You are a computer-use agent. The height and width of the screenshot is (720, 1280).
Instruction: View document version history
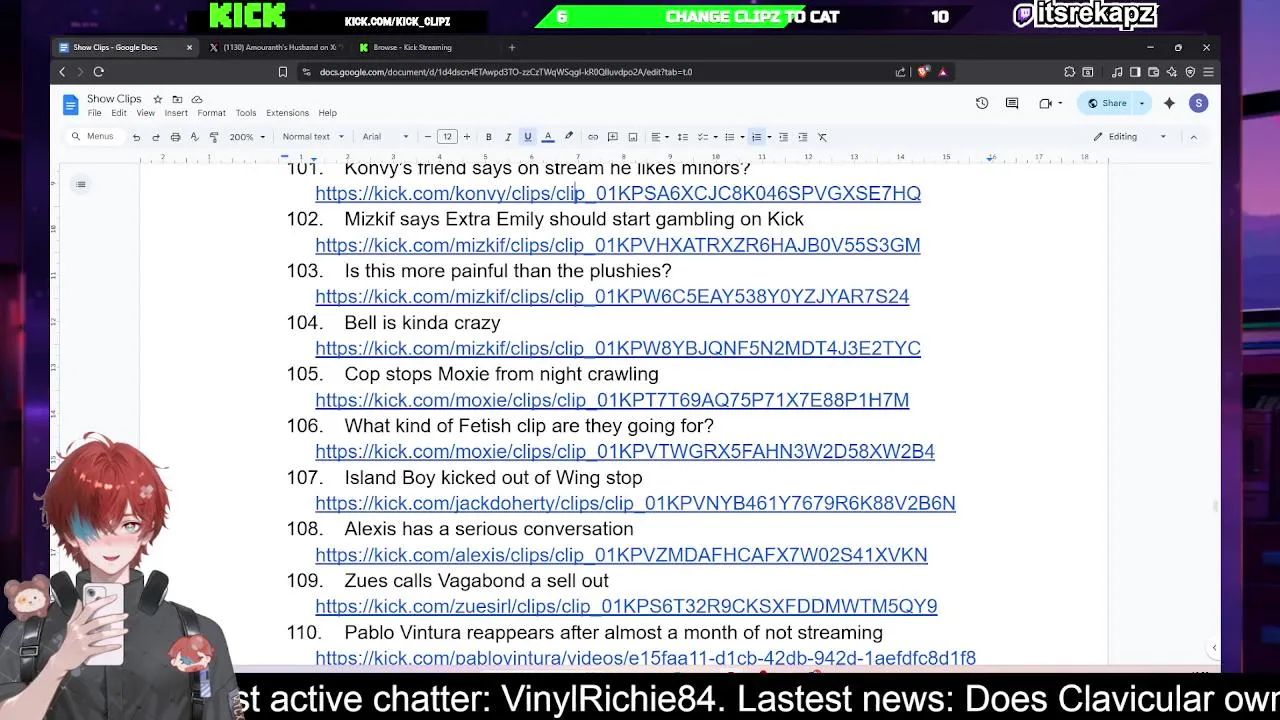tap(982, 103)
